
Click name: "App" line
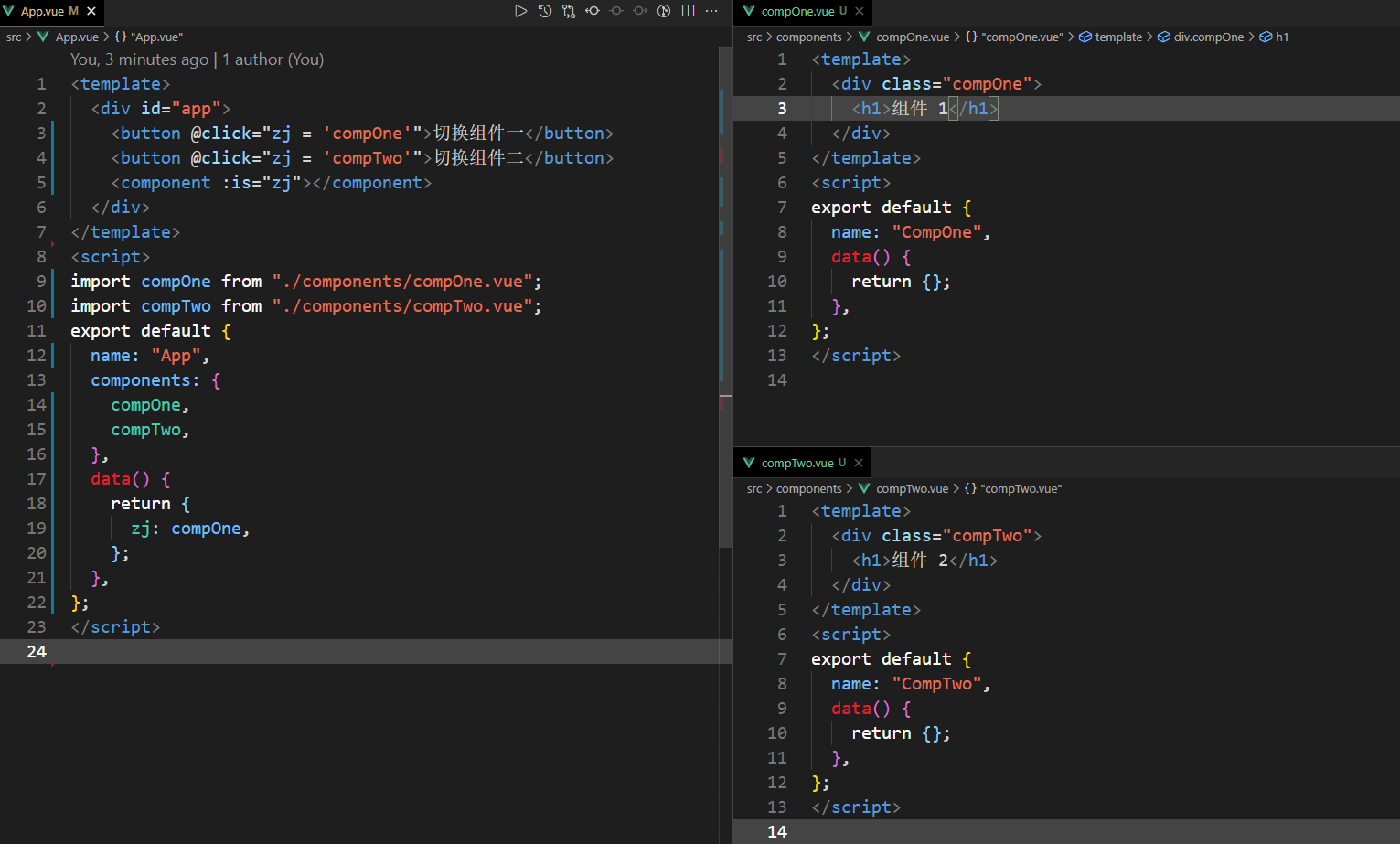pos(150,356)
